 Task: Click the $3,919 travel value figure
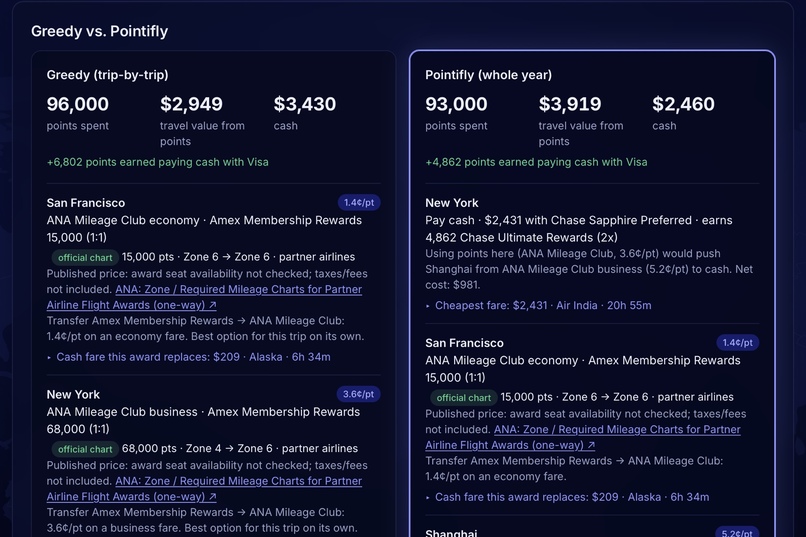[570, 104]
